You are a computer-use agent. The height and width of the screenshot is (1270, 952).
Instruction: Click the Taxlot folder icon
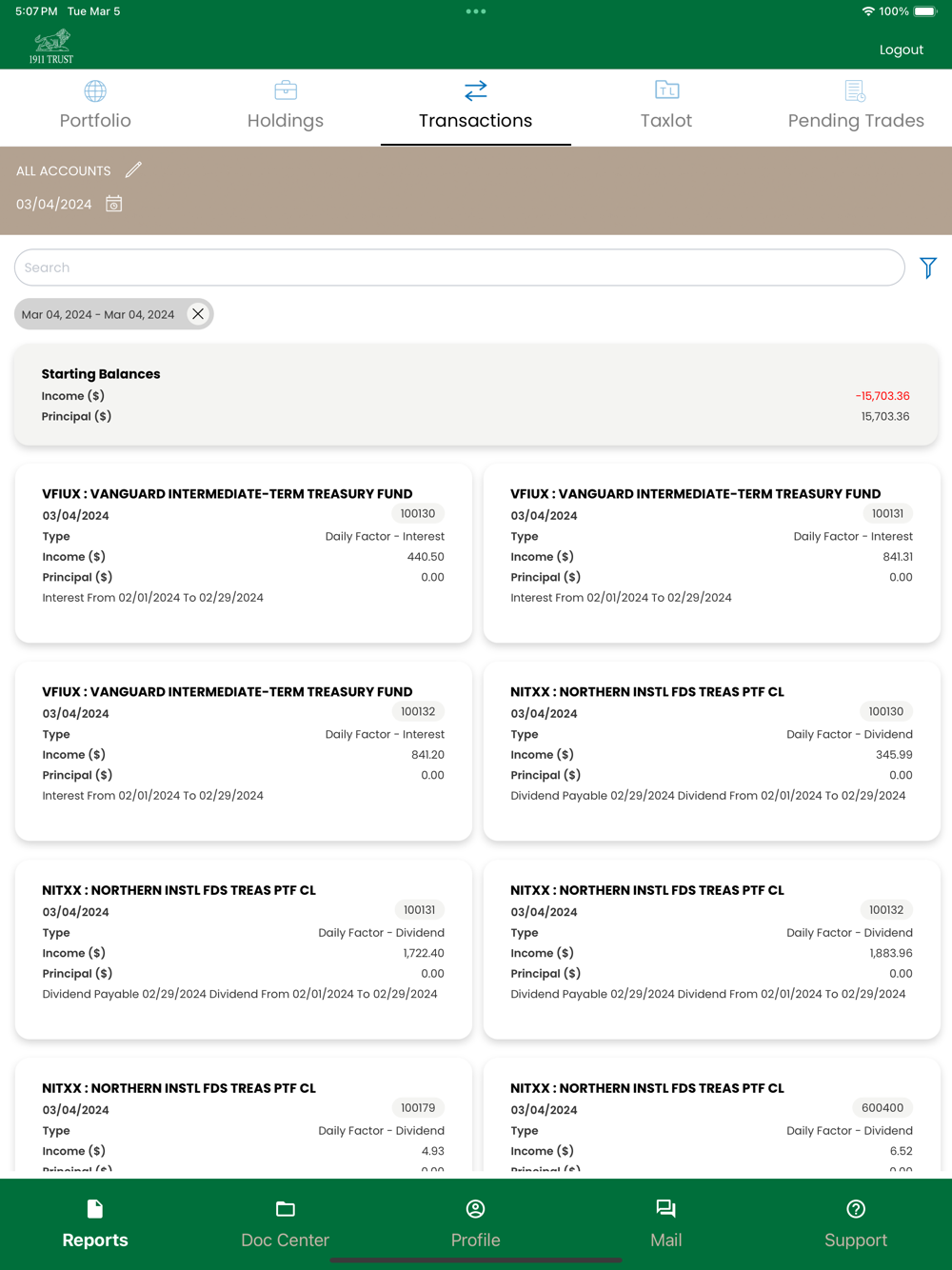(x=666, y=89)
